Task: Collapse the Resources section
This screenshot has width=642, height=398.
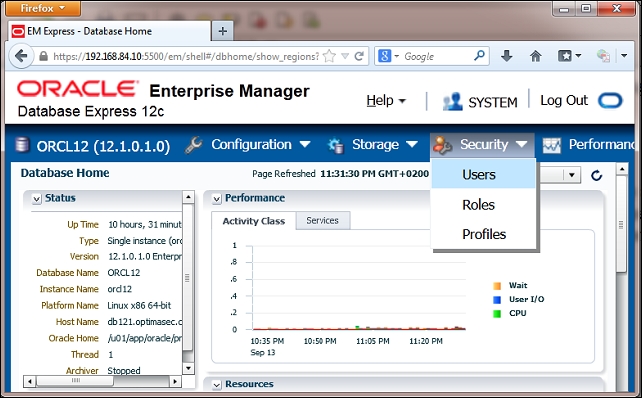Action: pyautogui.click(x=217, y=385)
